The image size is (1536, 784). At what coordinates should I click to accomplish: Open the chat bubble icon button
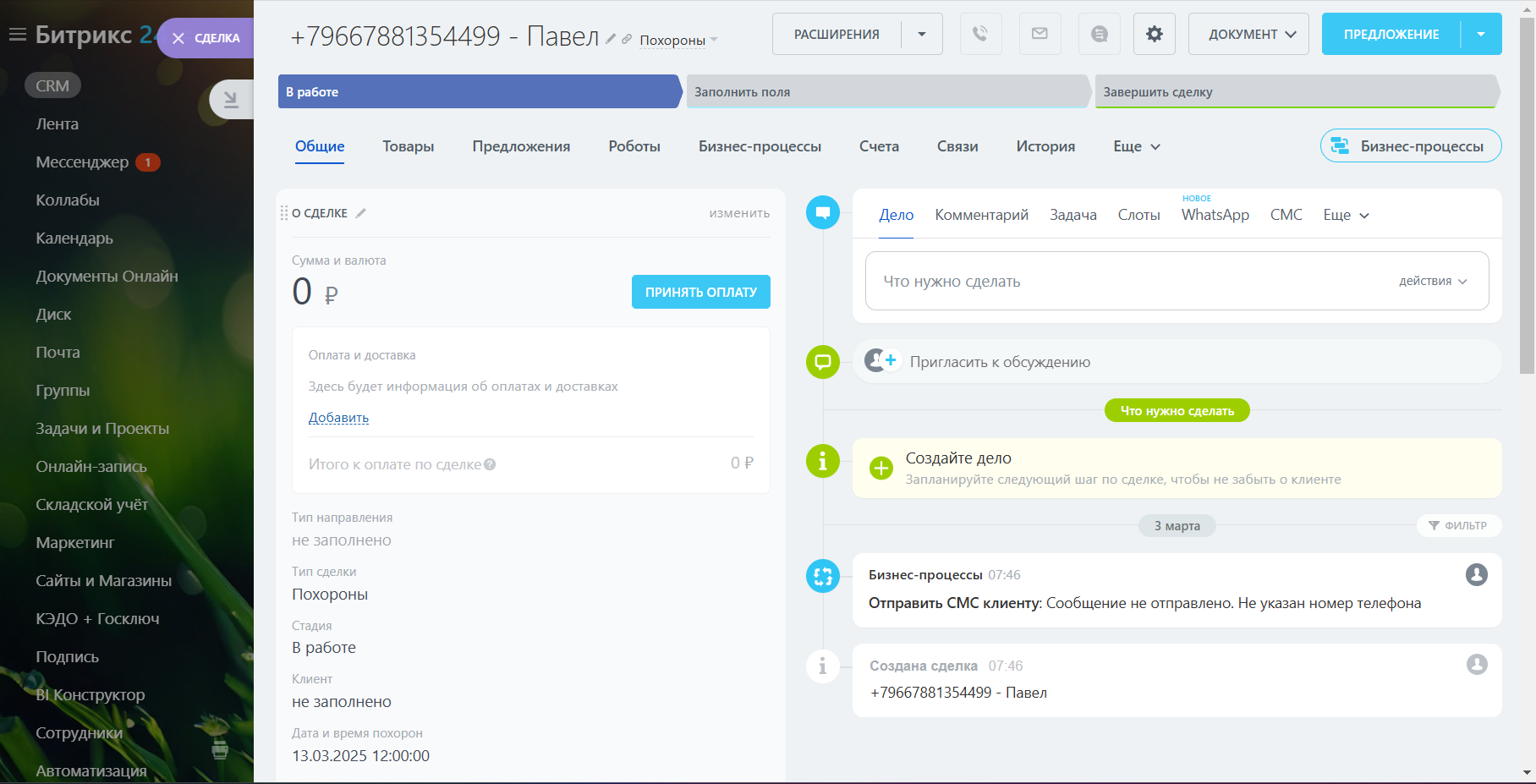[x=1099, y=34]
